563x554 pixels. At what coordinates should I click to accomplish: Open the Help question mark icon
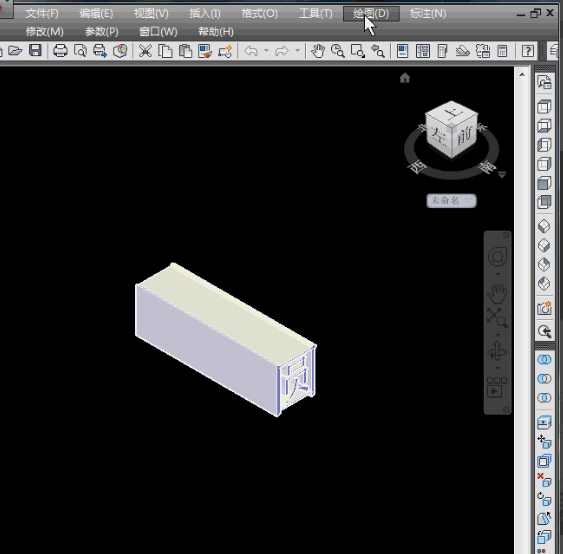pos(527,51)
